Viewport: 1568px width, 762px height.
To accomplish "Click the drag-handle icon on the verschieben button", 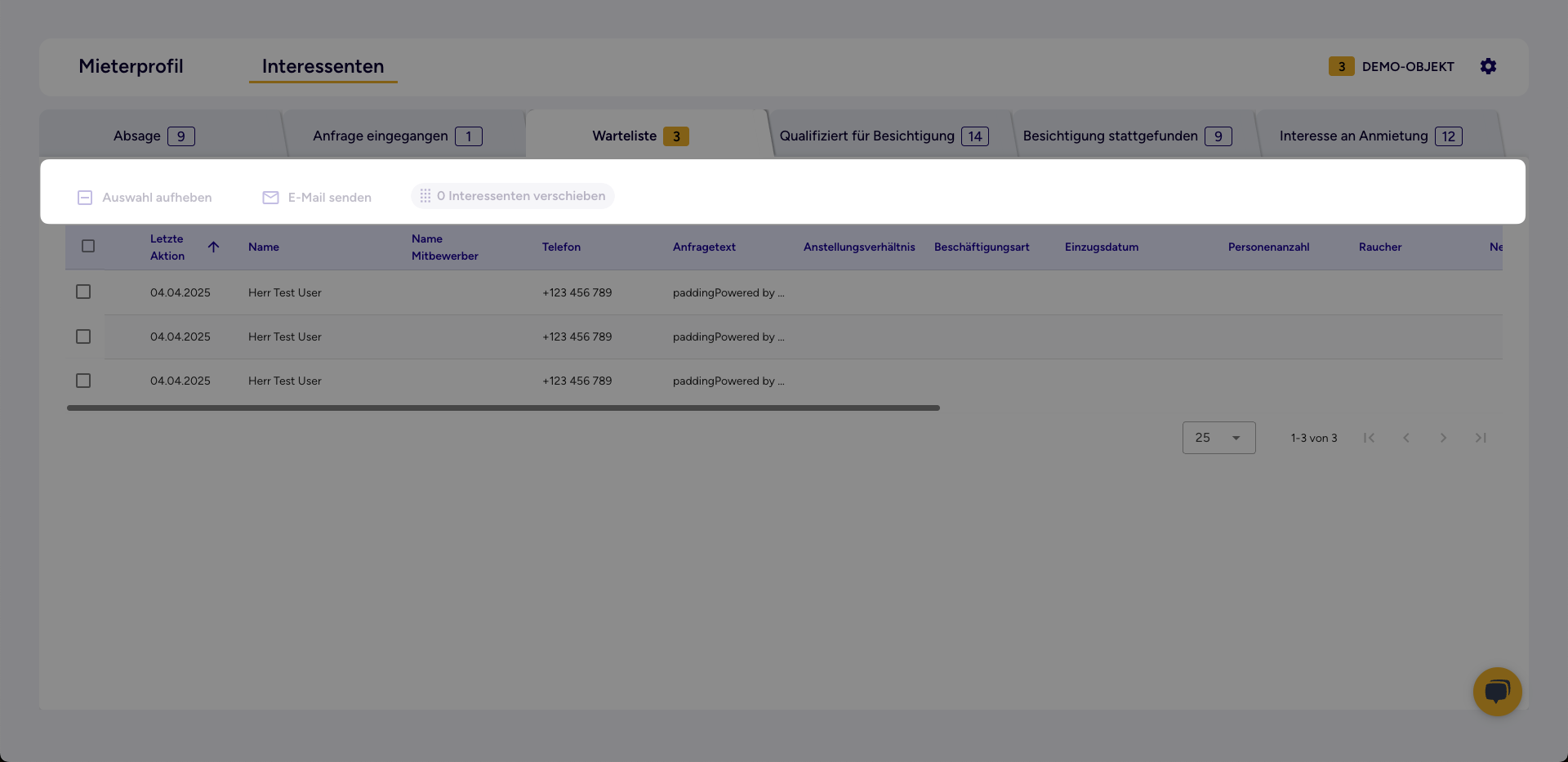I will (x=425, y=196).
